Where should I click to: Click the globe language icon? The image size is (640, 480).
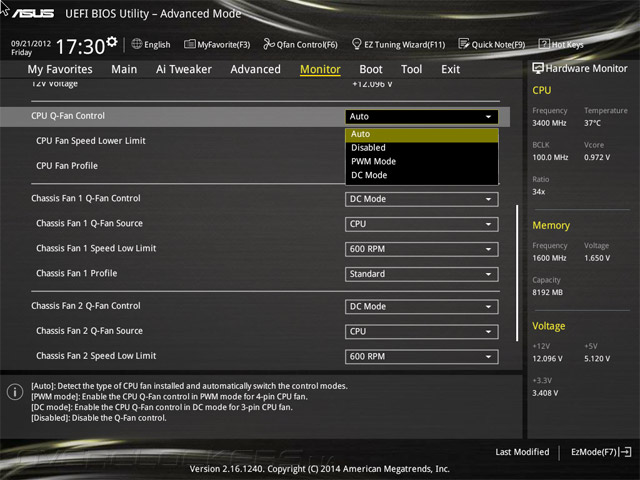(136, 44)
